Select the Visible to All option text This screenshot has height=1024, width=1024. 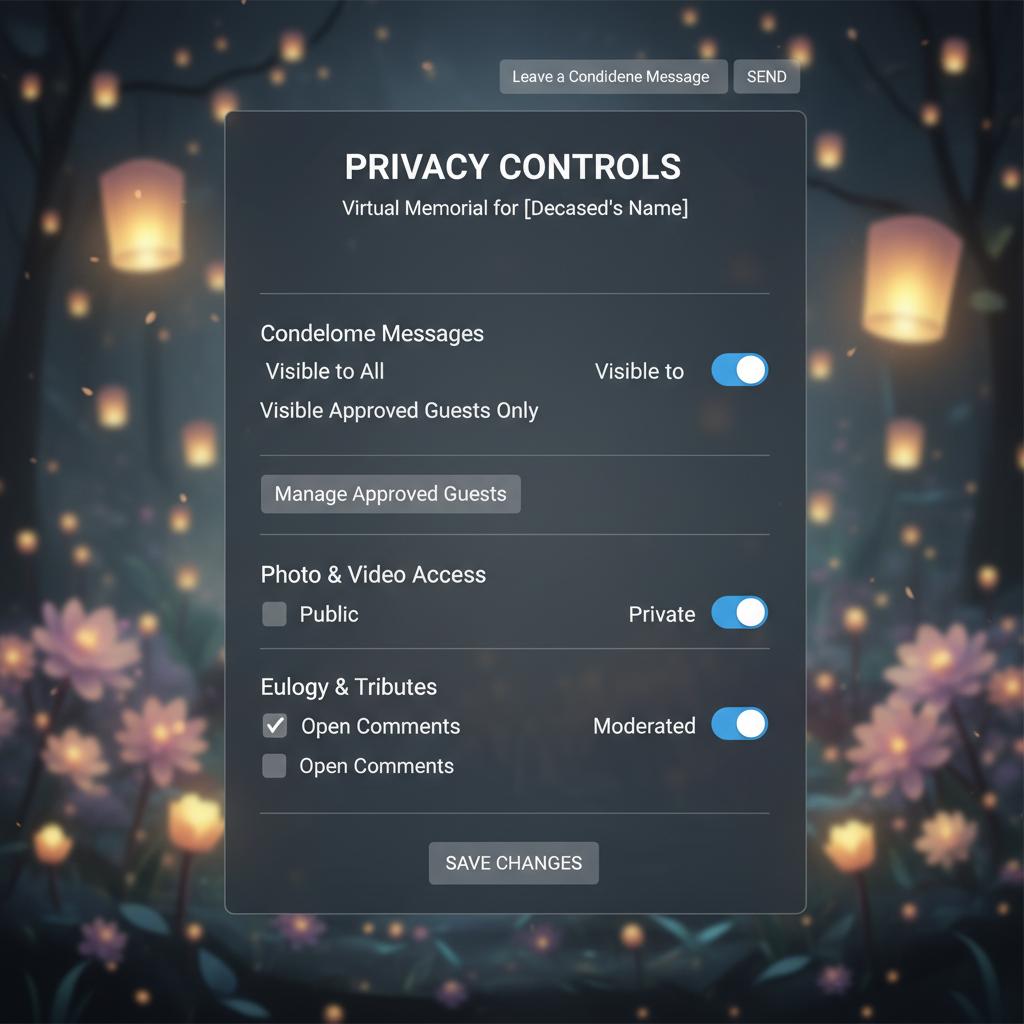[x=325, y=371]
